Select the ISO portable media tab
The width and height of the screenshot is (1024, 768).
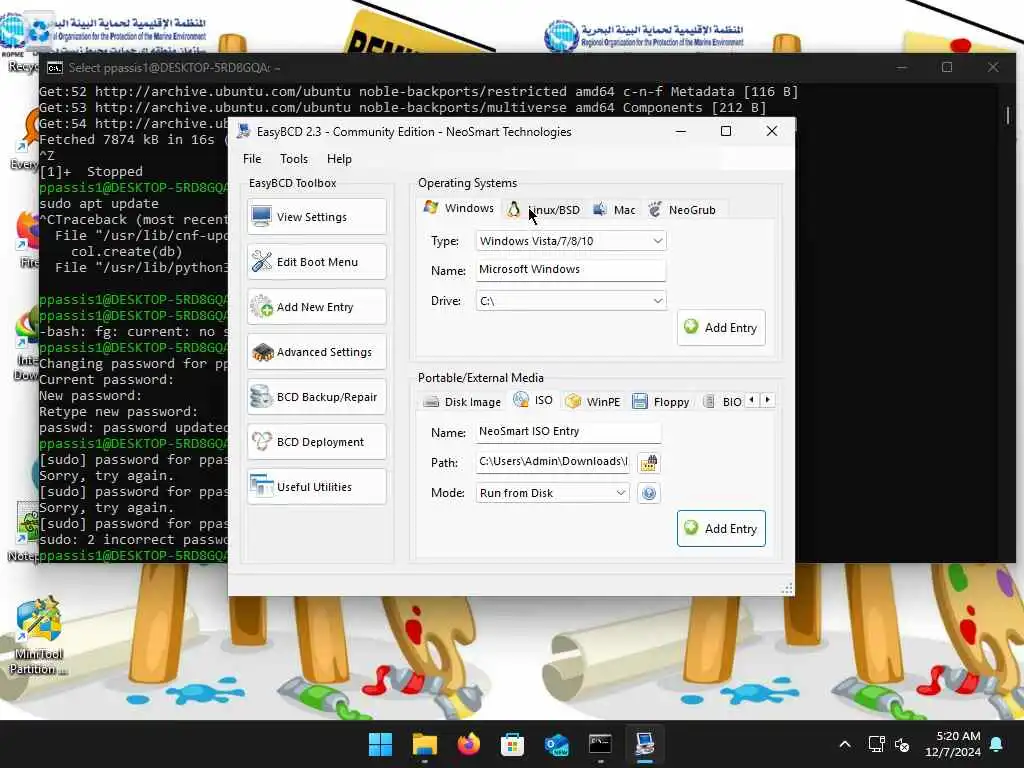coord(533,400)
